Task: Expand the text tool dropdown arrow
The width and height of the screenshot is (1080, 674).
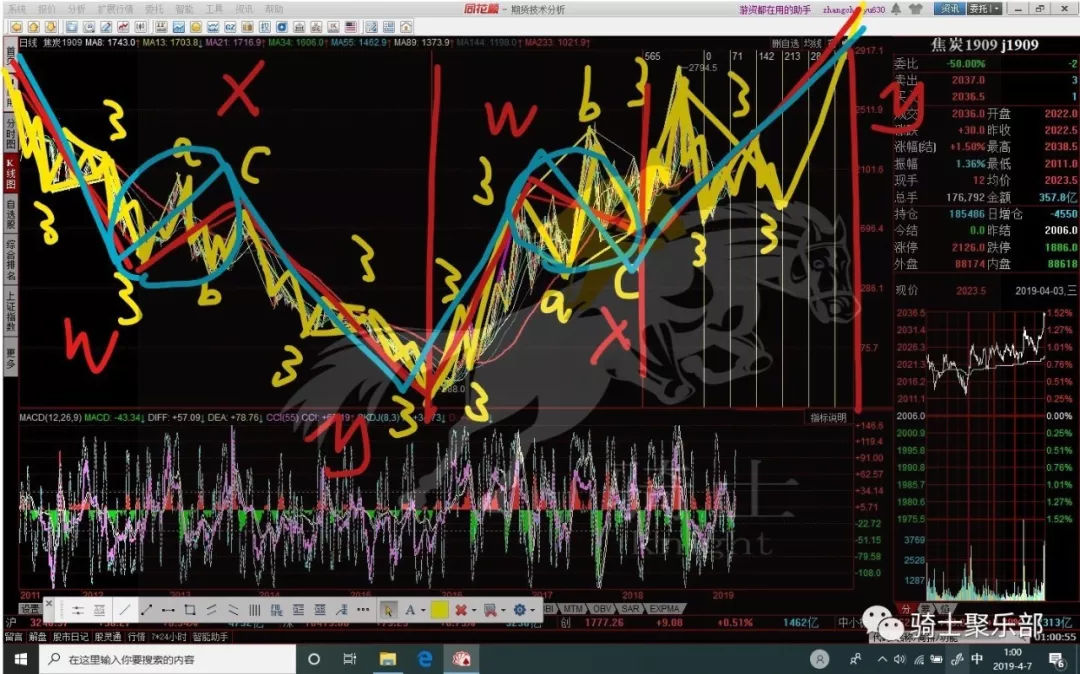Action: (423, 609)
